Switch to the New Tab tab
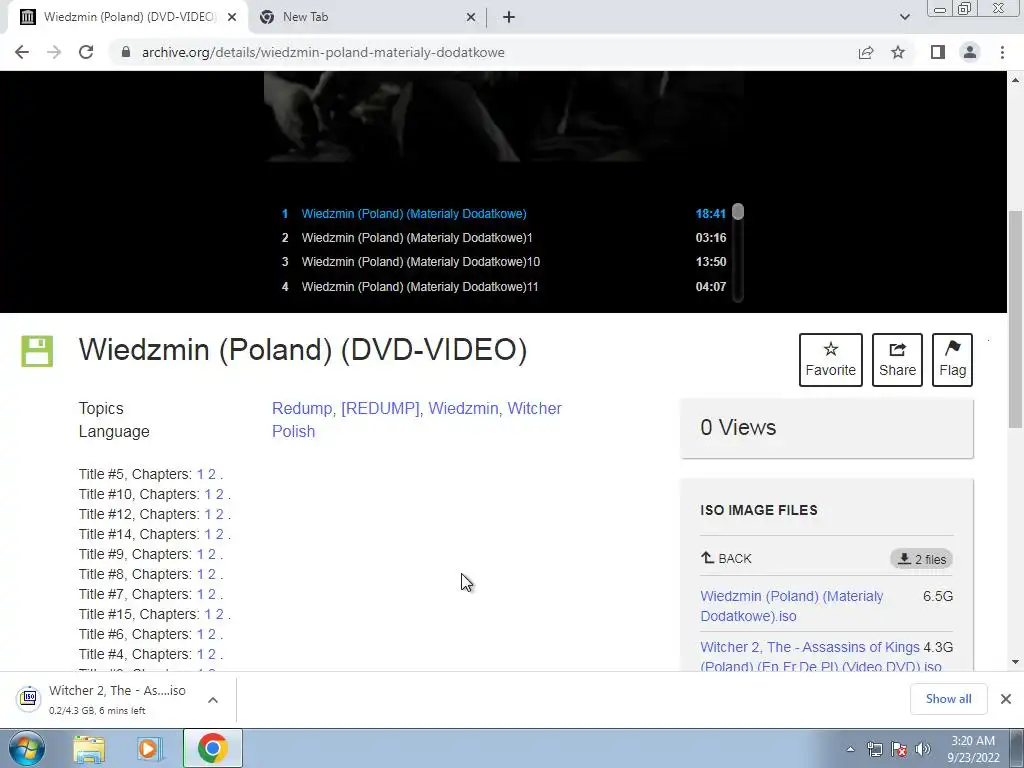1024x768 pixels. pos(367,17)
